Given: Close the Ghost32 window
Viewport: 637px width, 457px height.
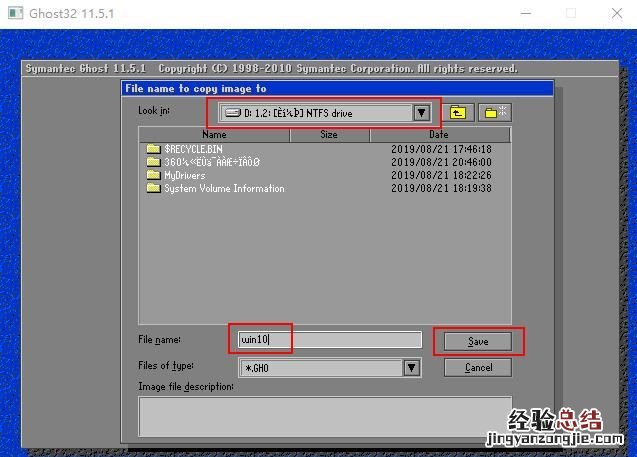Looking at the screenshot, I should tap(615, 14).
